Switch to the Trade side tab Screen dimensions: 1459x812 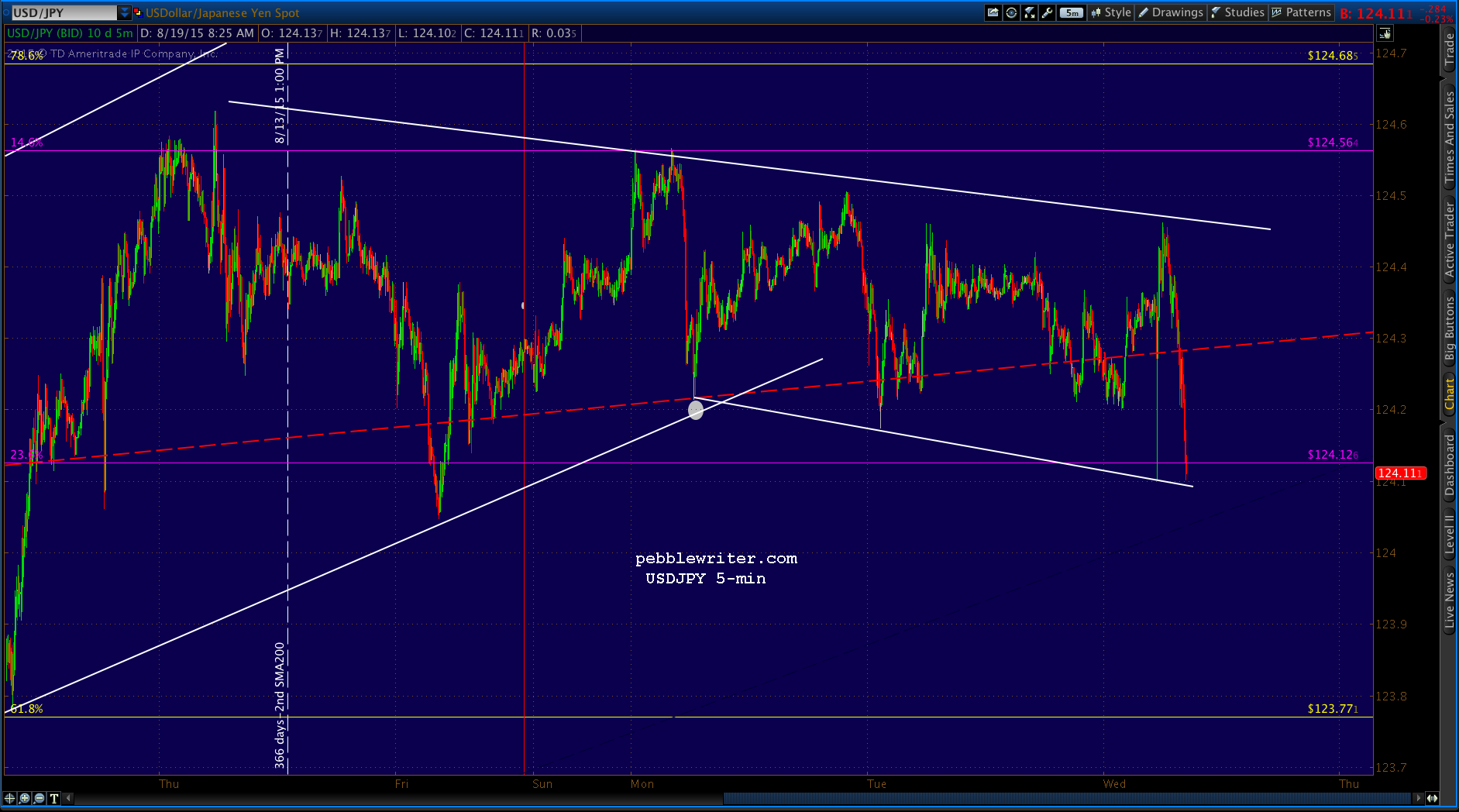(1449, 50)
